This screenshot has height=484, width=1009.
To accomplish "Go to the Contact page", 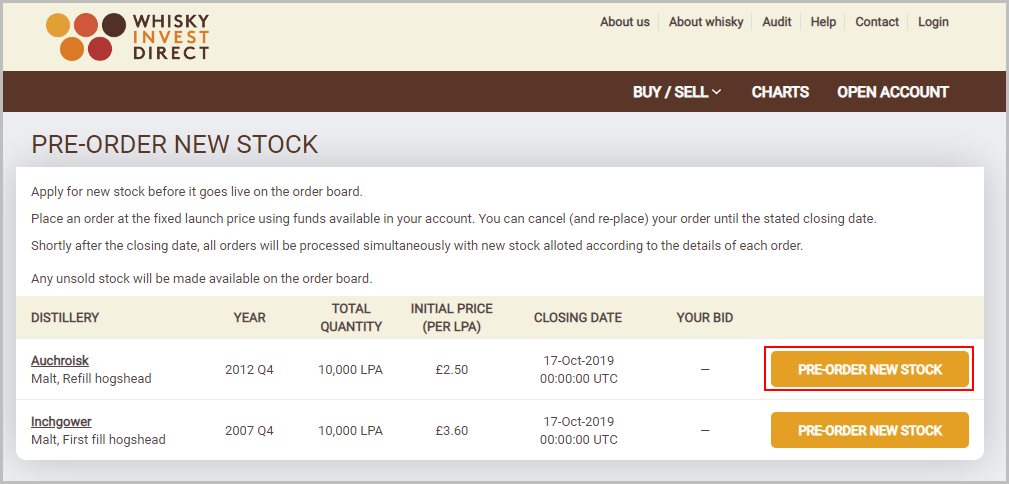I will click(x=876, y=22).
